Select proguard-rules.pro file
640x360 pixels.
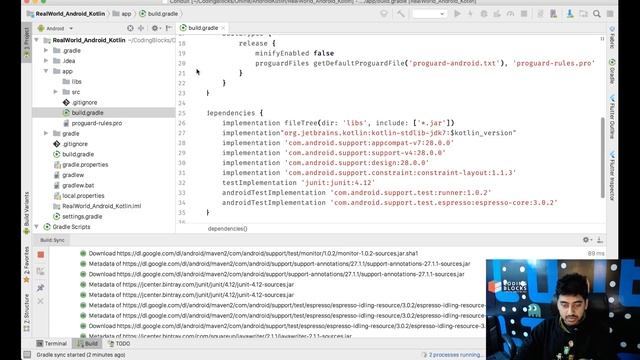tap(92, 123)
